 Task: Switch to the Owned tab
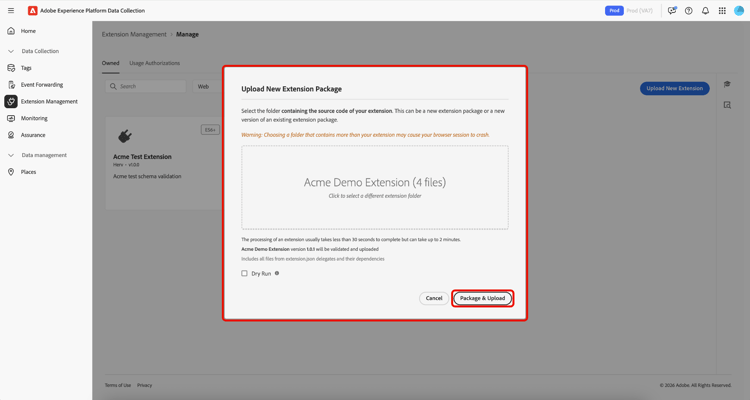click(110, 63)
